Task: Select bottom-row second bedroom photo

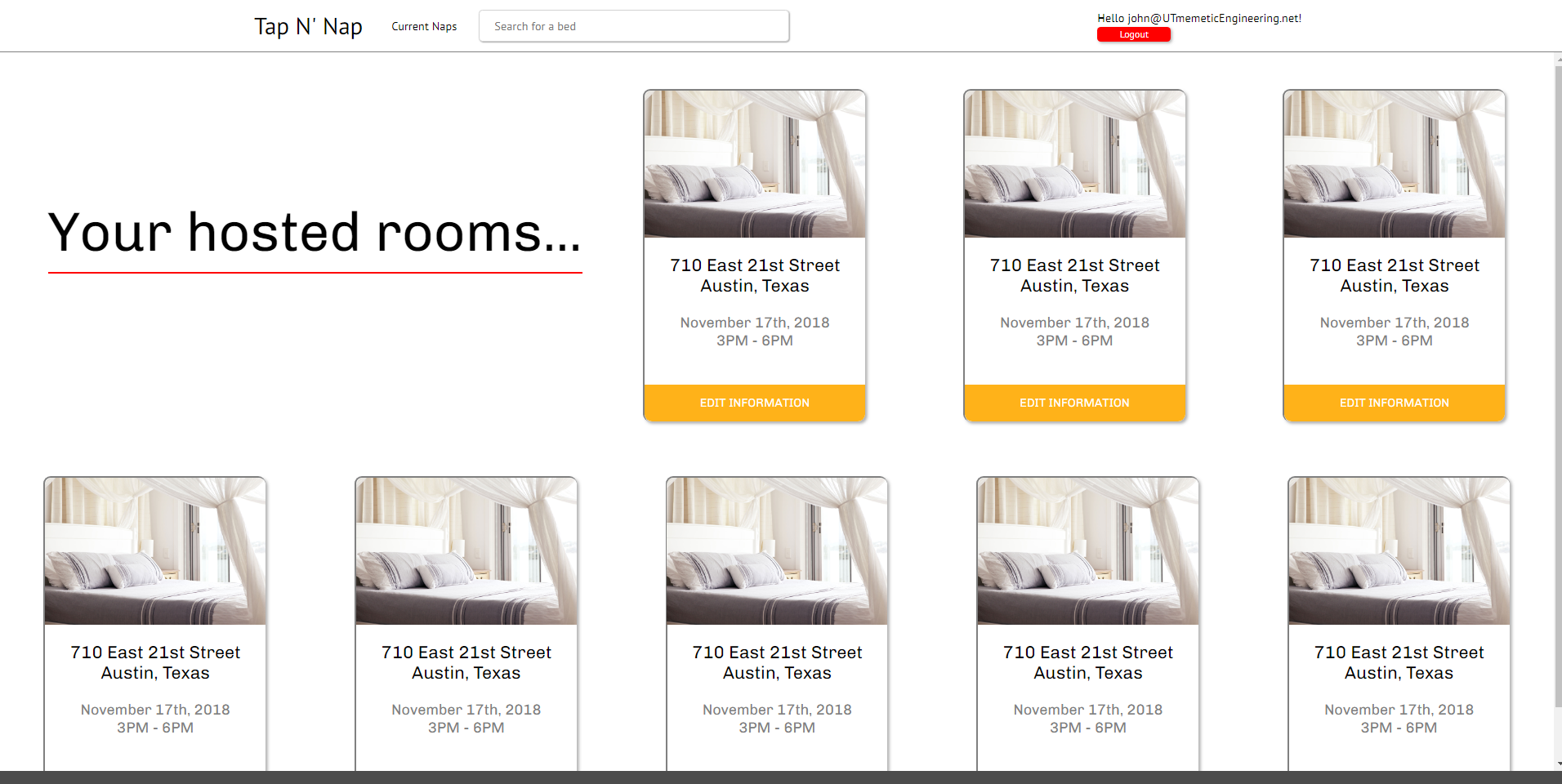Action: click(466, 551)
